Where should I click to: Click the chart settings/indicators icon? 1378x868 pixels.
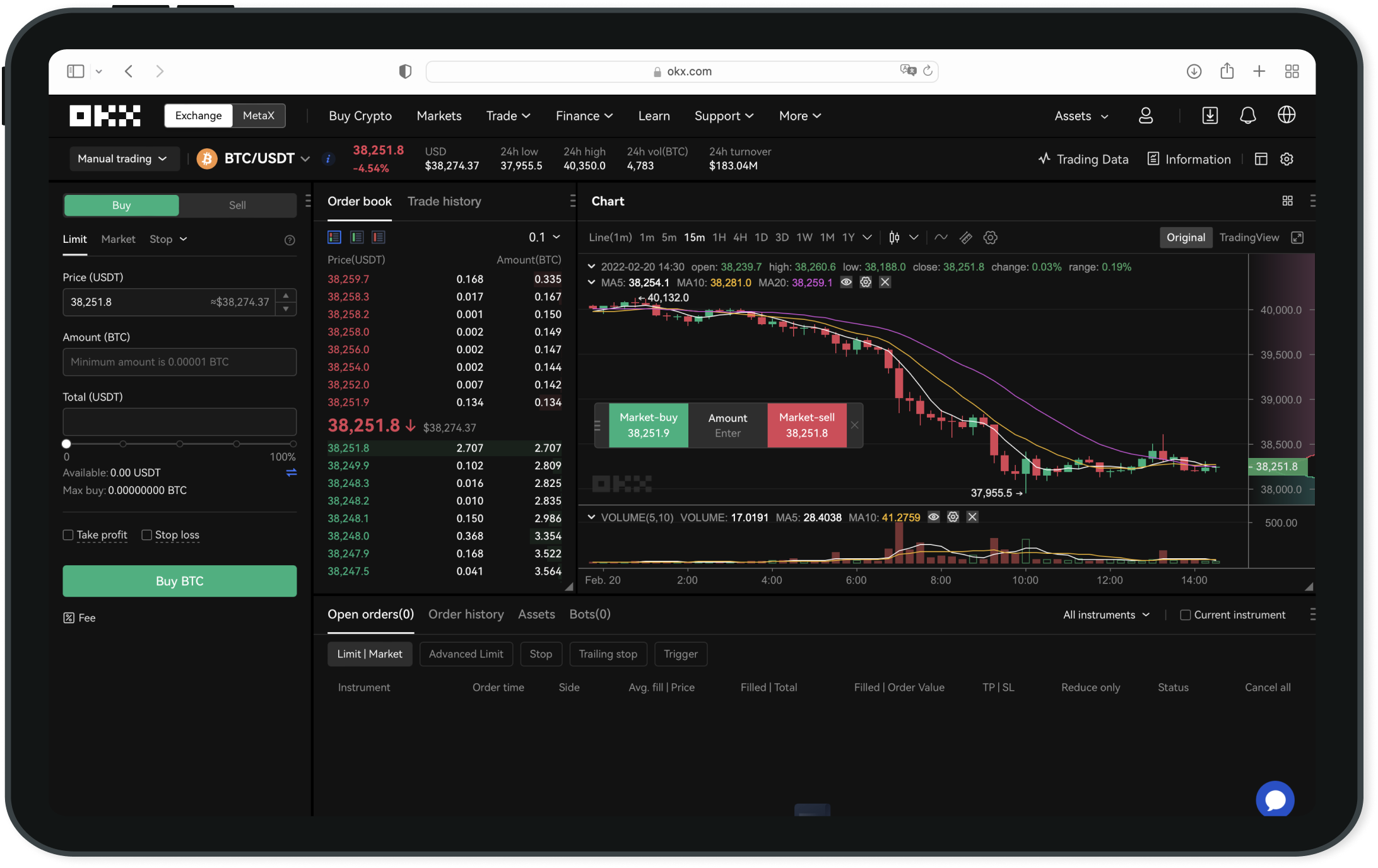click(989, 237)
